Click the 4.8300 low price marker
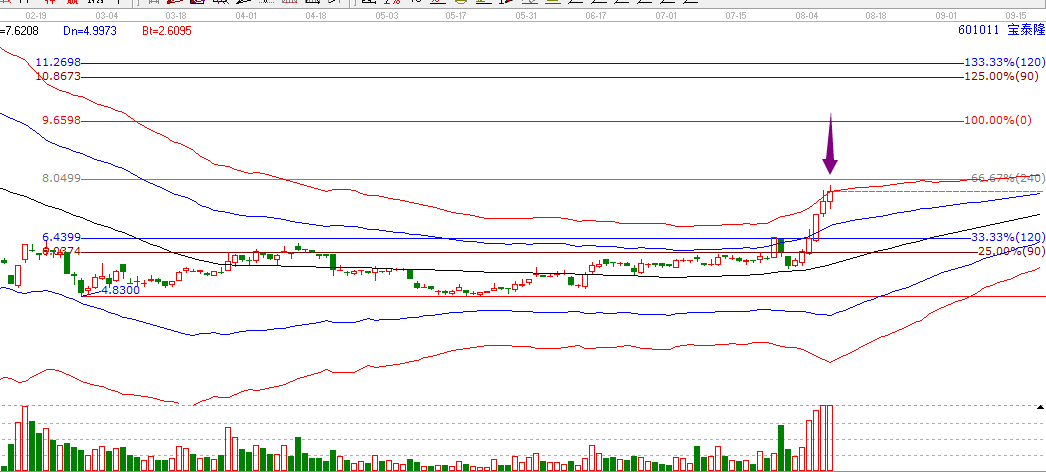1046x472 pixels. 119,289
